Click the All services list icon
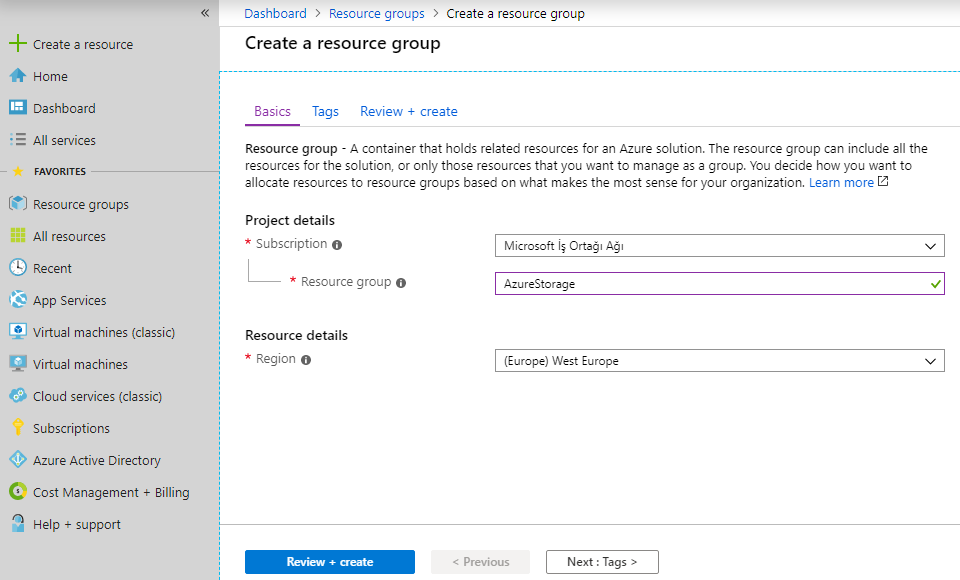Image resolution: width=960 pixels, height=580 pixels. [x=18, y=140]
